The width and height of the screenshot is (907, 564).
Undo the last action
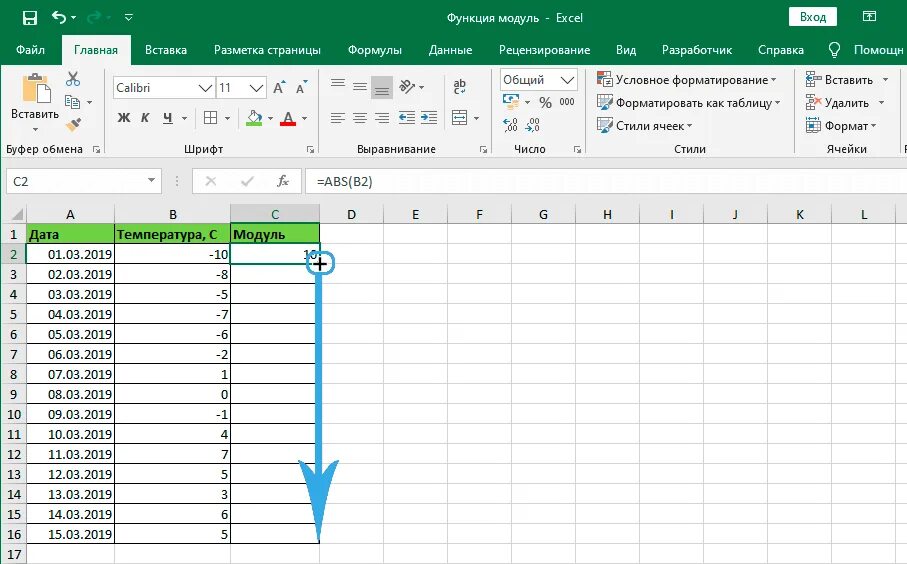tap(59, 17)
